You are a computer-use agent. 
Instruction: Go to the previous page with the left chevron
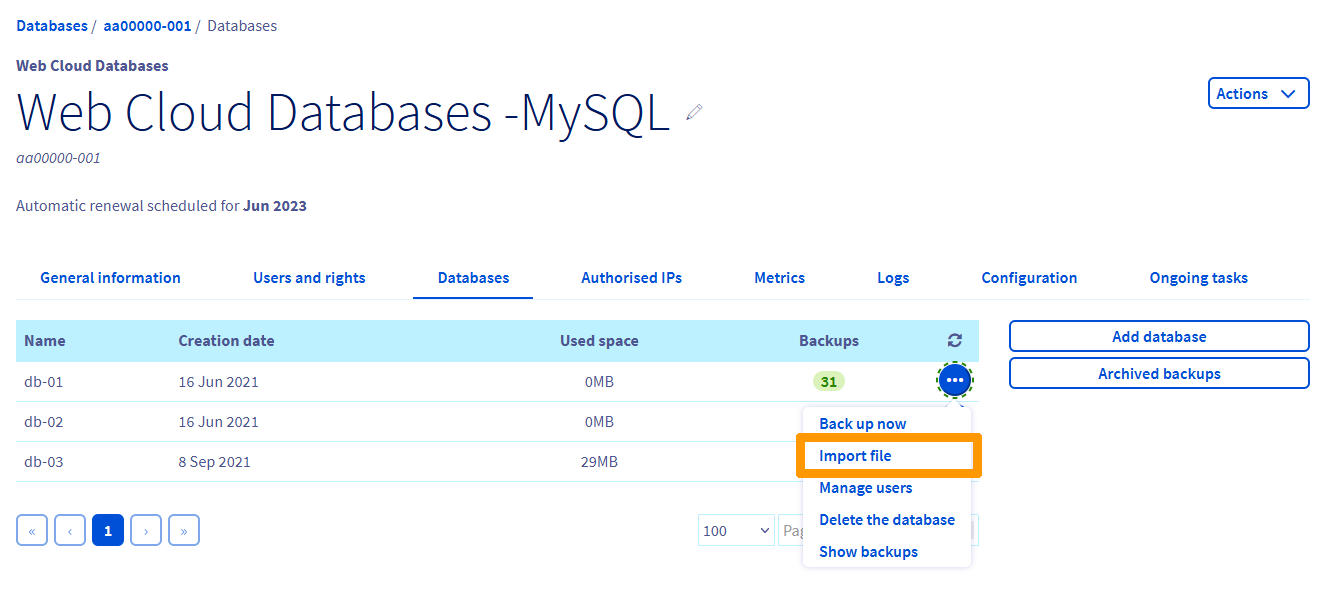[69, 529]
